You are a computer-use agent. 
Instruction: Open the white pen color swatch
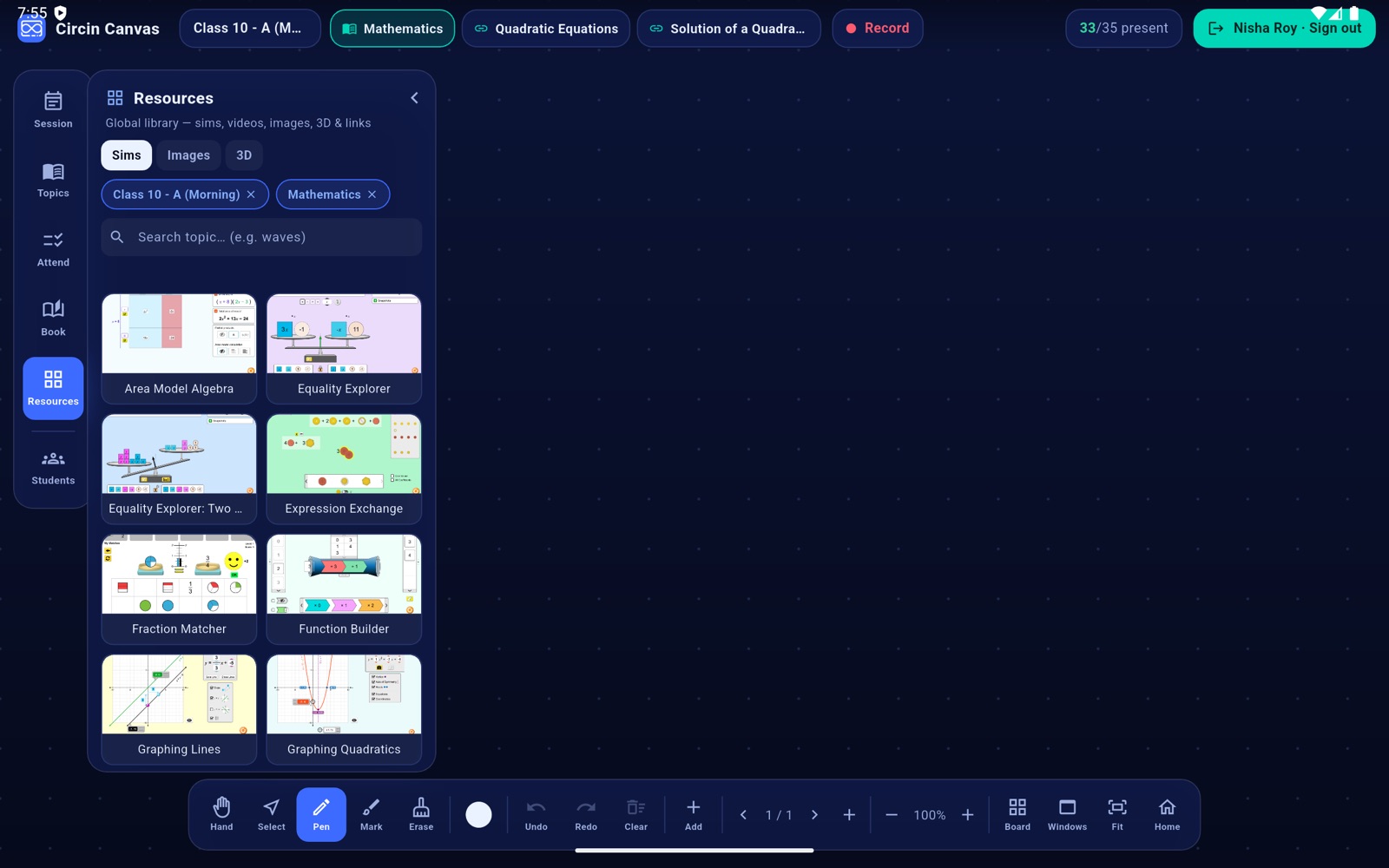tap(478, 815)
